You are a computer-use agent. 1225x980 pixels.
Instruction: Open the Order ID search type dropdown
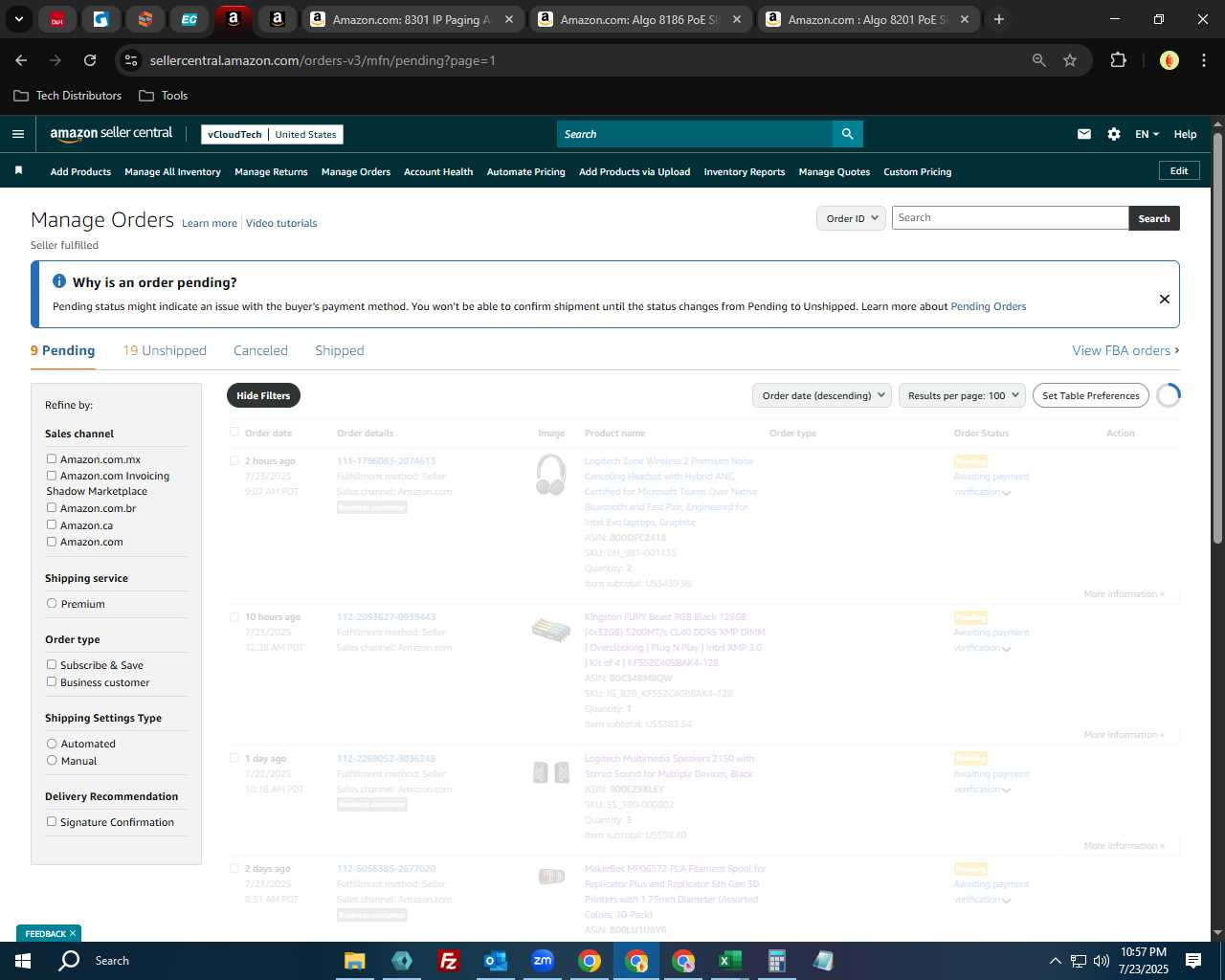click(851, 218)
